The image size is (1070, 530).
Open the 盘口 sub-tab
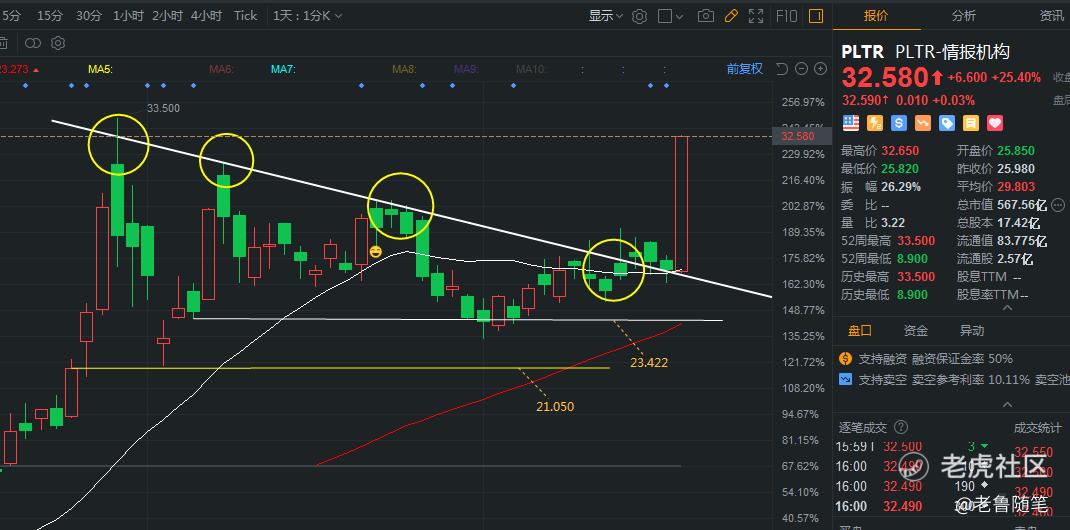coord(860,331)
